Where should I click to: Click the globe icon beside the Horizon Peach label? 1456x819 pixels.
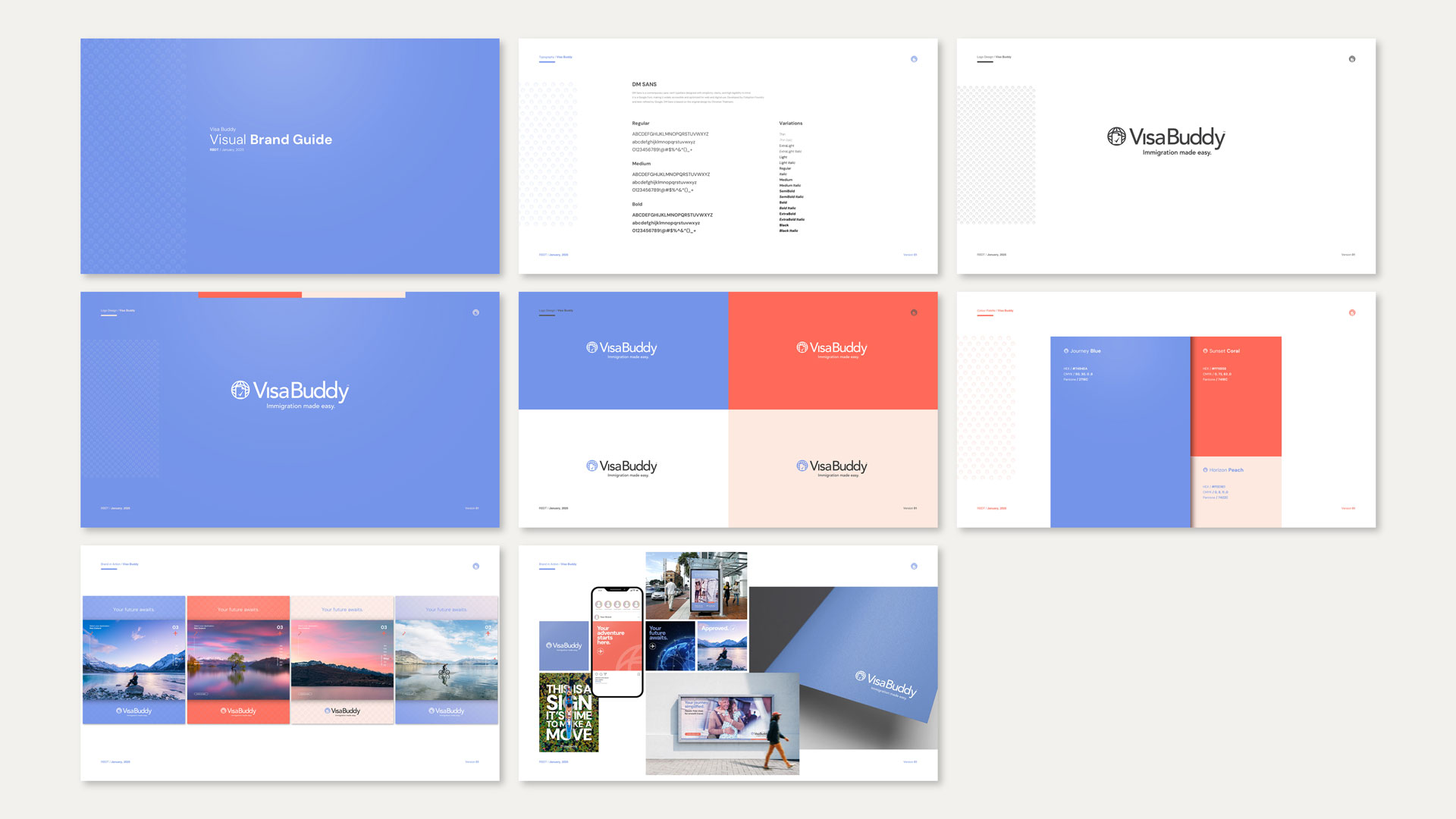pyautogui.click(x=1206, y=470)
